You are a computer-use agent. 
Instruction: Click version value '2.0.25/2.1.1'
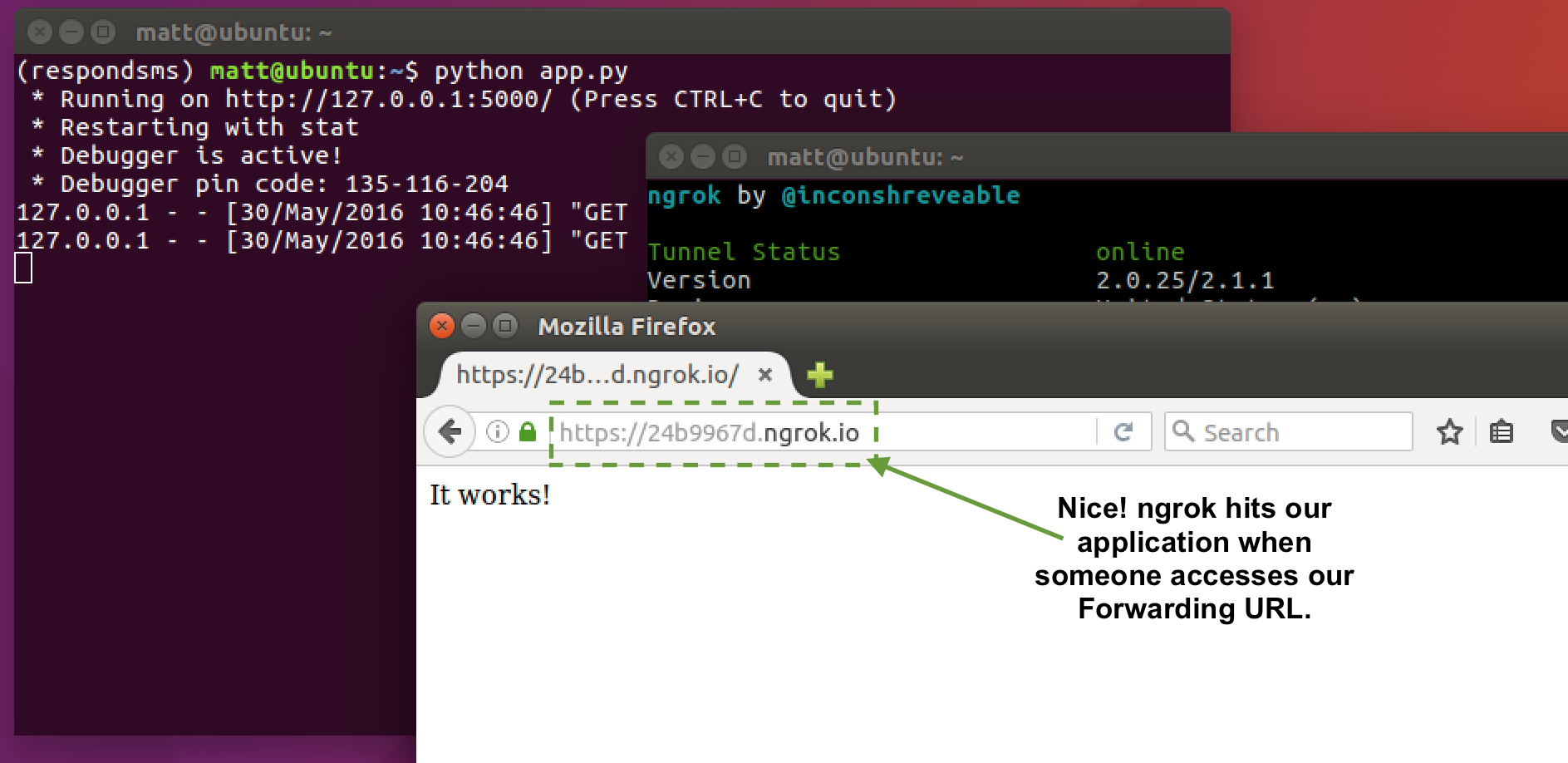coord(1185,280)
